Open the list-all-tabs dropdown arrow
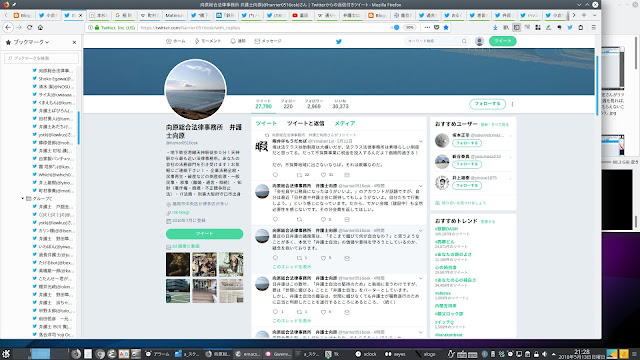This screenshot has width=640, height=360. click(594, 15)
